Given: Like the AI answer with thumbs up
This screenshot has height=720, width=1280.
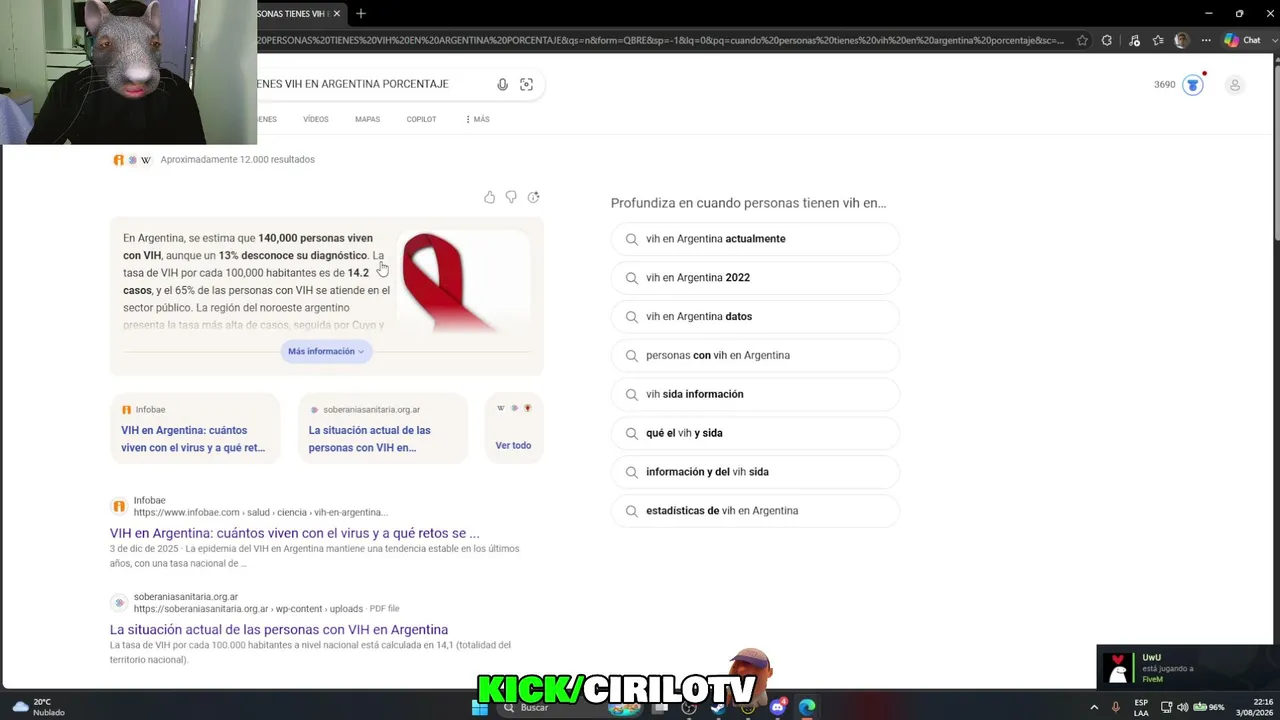Looking at the screenshot, I should 489,197.
